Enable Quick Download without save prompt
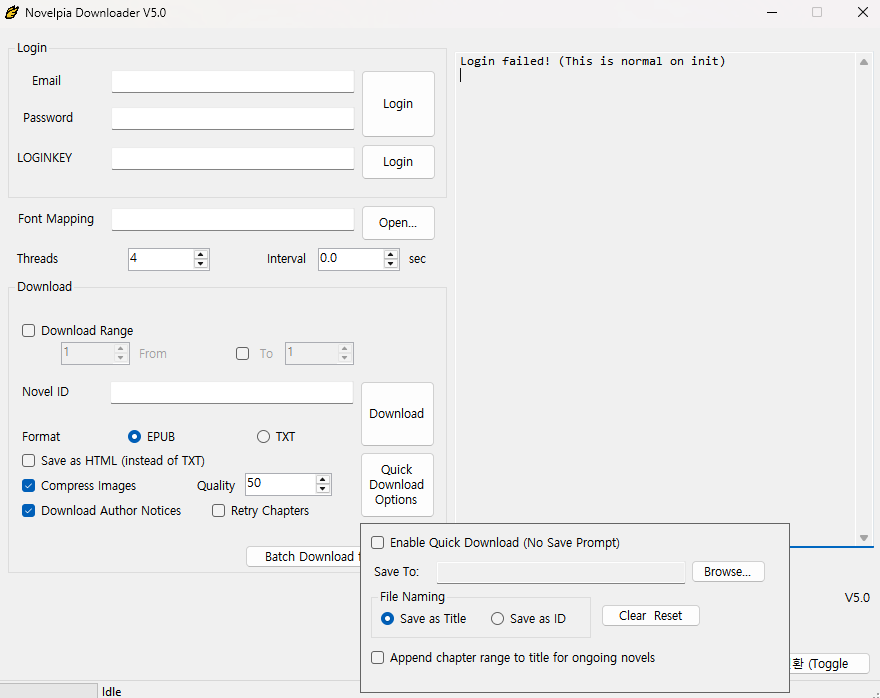 point(378,543)
